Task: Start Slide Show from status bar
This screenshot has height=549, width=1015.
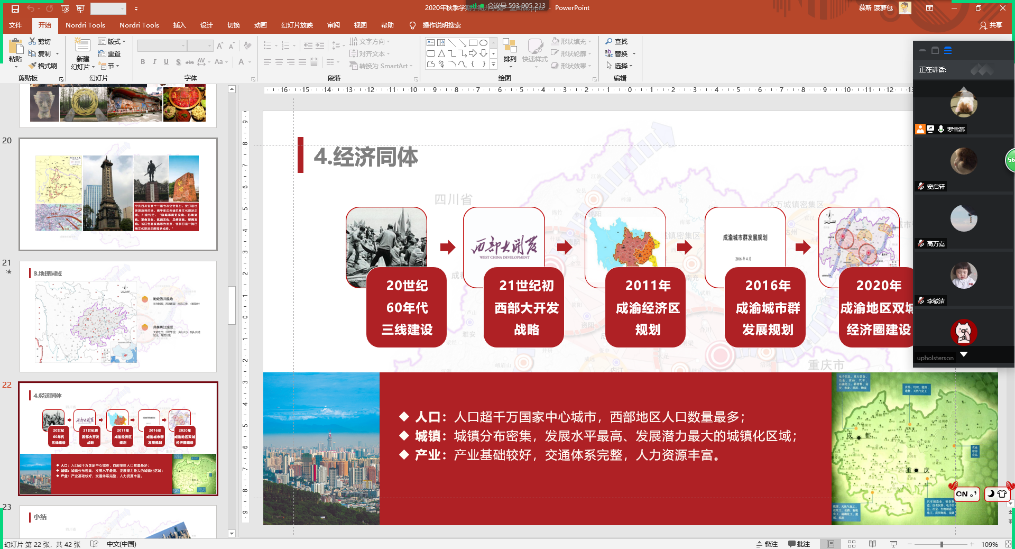Action: (893, 544)
